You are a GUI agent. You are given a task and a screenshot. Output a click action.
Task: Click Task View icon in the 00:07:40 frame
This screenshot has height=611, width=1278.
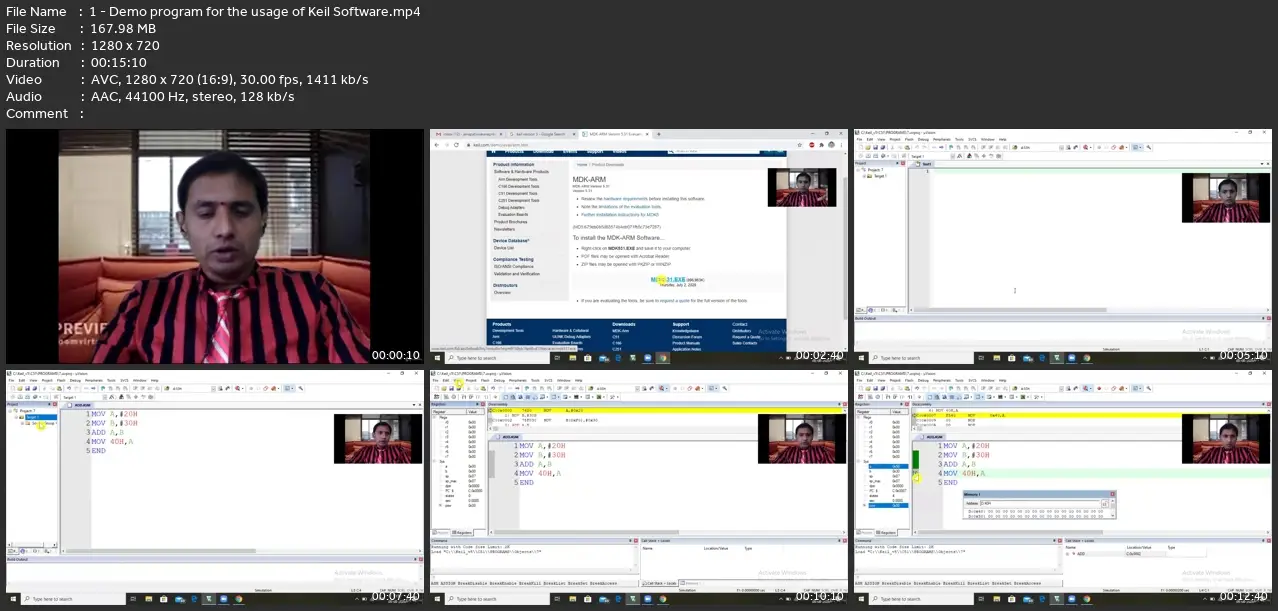[133, 599]
